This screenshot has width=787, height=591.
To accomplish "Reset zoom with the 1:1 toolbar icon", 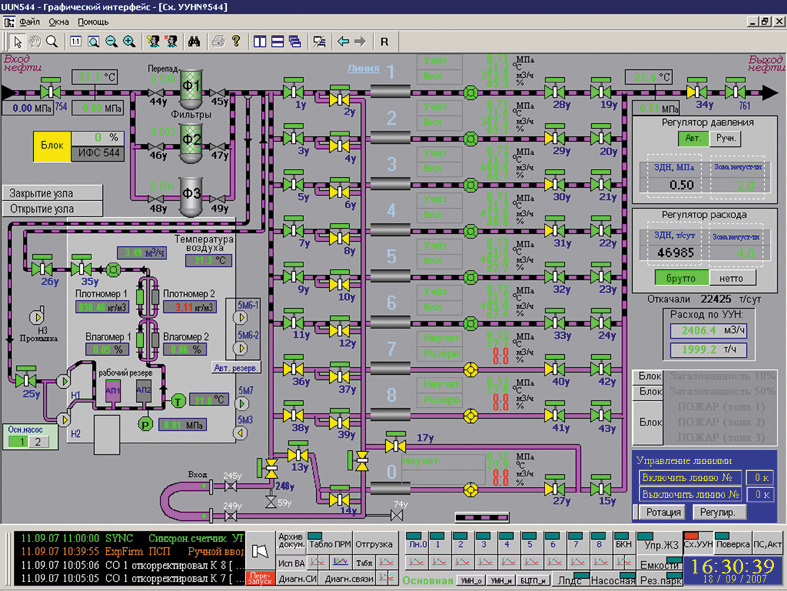I will coord(76,41).
